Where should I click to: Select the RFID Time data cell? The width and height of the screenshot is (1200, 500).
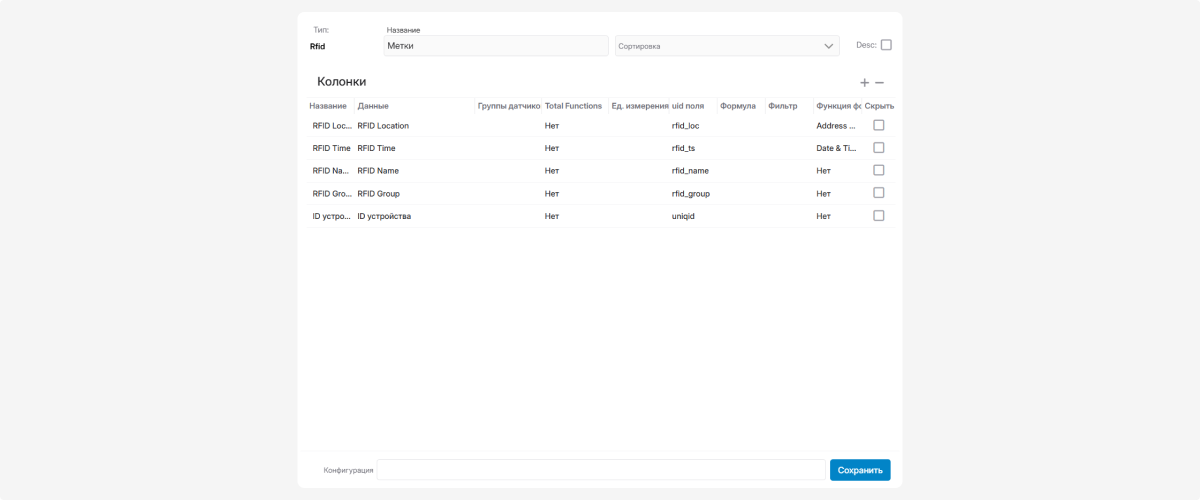click(x=377, y=148)
